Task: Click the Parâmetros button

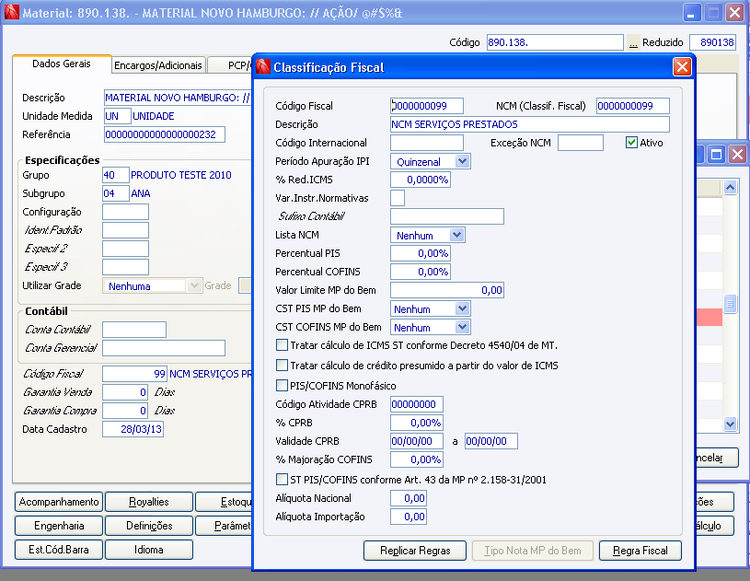Action: pyautogui.click(x=224, y=526)
